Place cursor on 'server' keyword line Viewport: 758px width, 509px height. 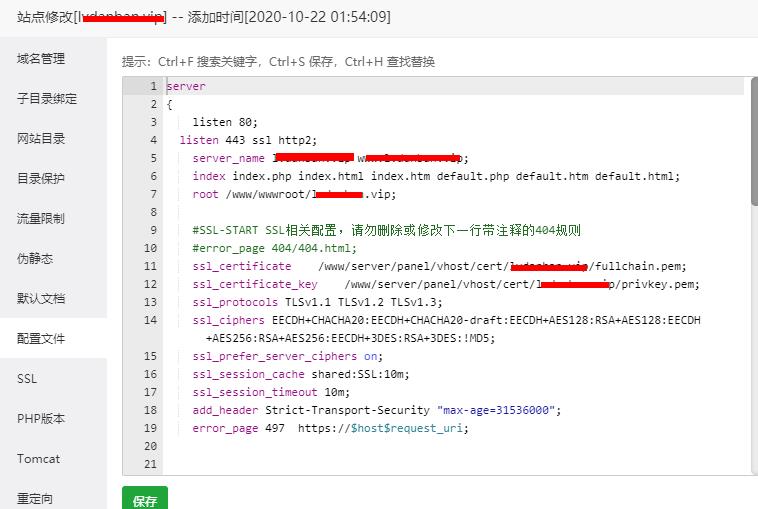[x=186, y=87]
